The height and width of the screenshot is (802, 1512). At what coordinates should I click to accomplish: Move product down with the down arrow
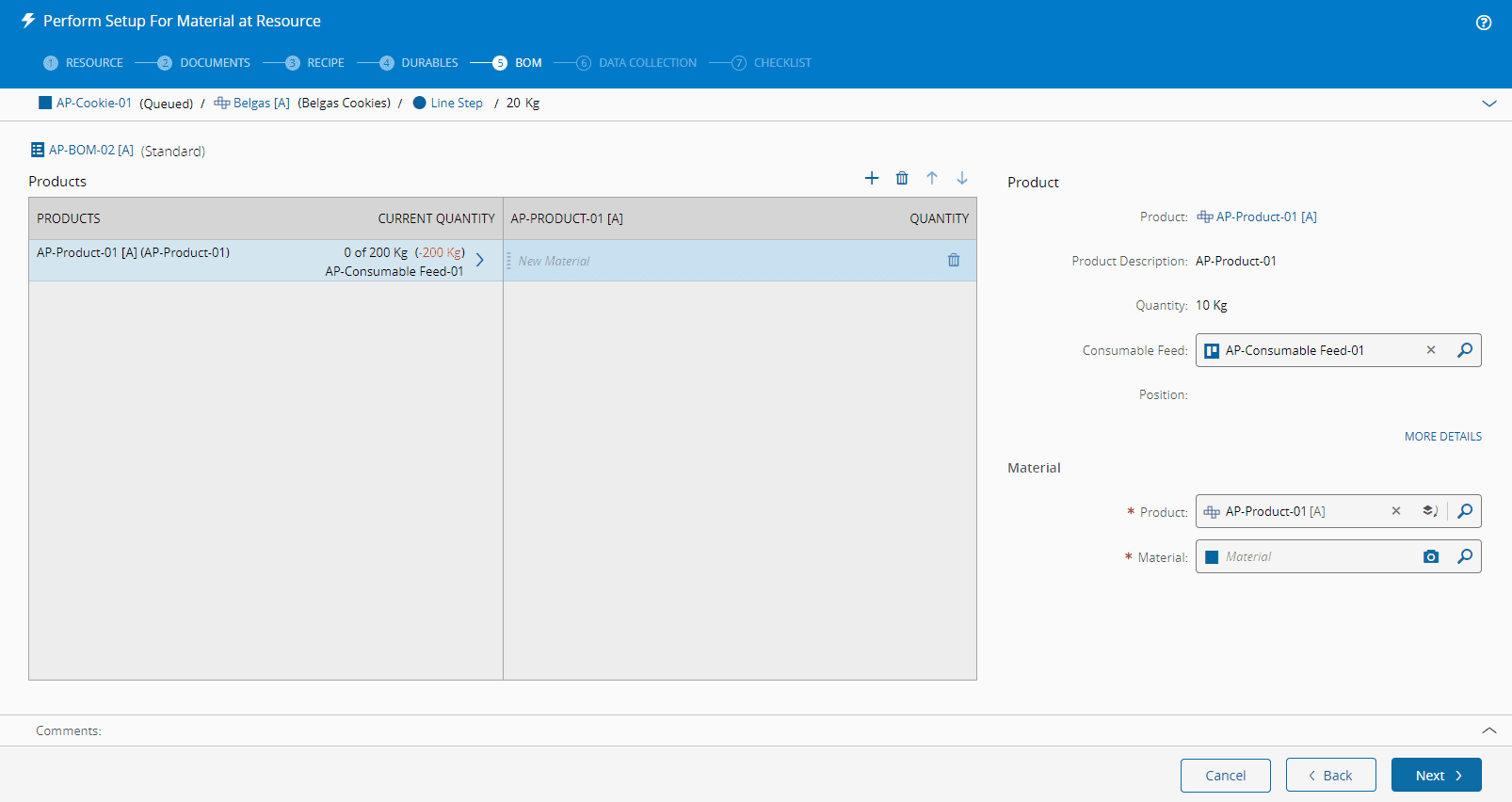pos(962,178)
